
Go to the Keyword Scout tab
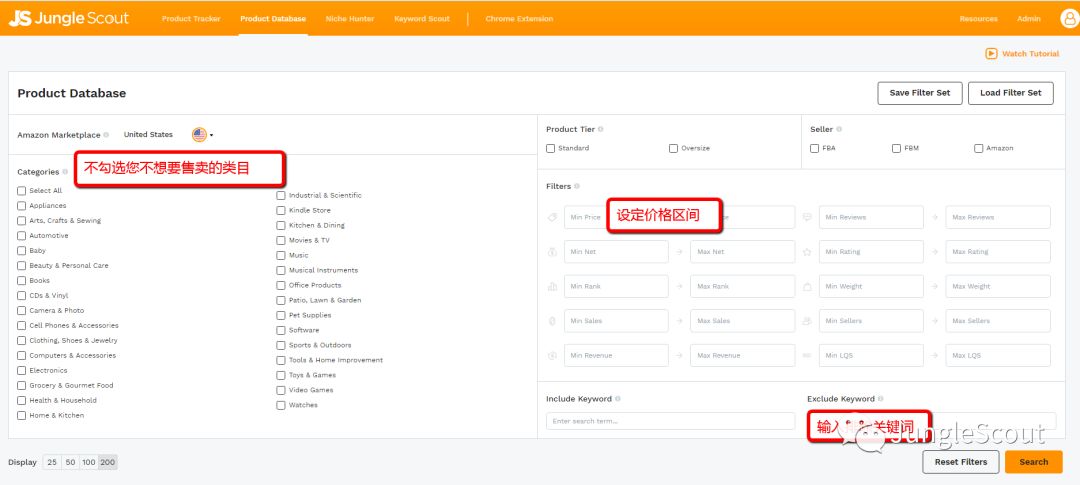421,19
